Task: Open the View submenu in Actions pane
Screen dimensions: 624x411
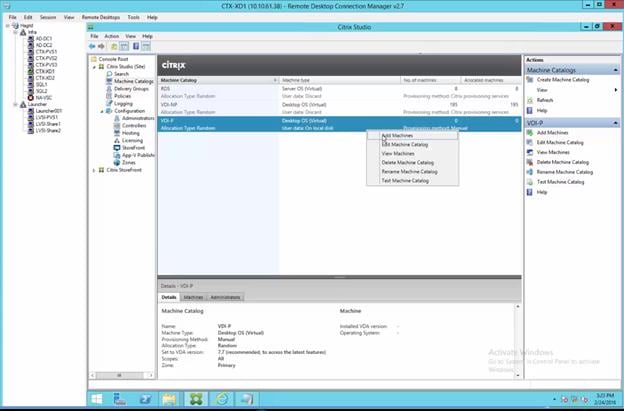Action: [571, 90]
